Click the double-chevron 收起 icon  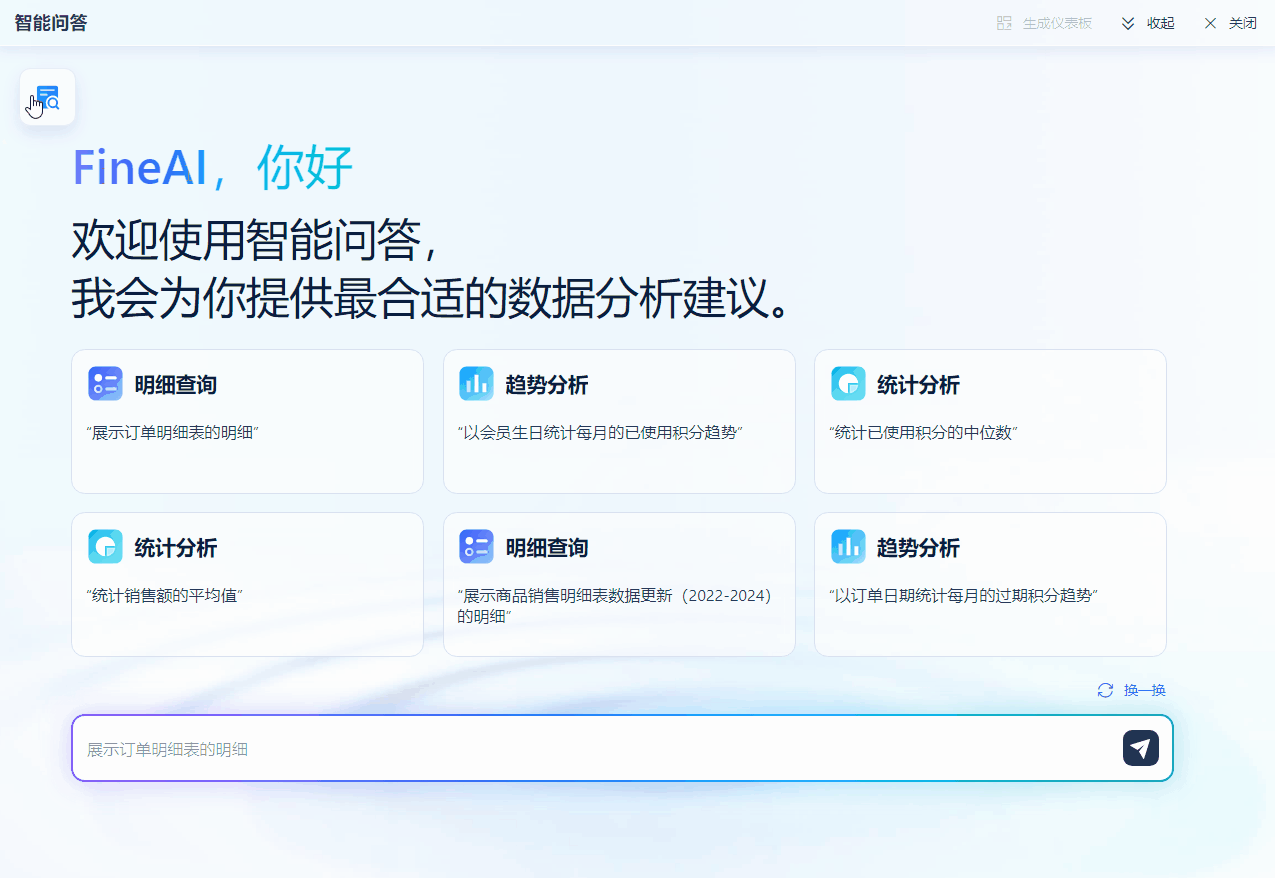click(1128, 23)
